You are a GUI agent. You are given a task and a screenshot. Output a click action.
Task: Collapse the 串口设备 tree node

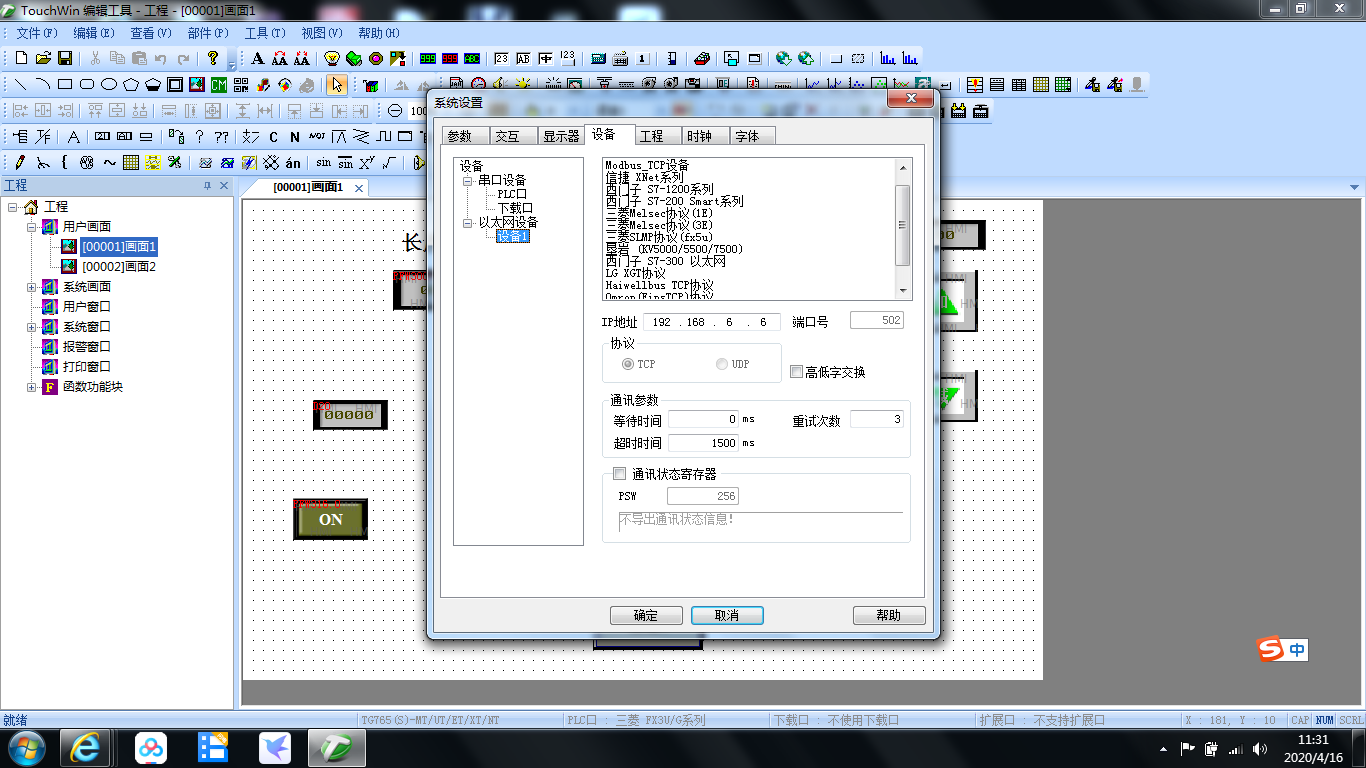tap(468, 181)
